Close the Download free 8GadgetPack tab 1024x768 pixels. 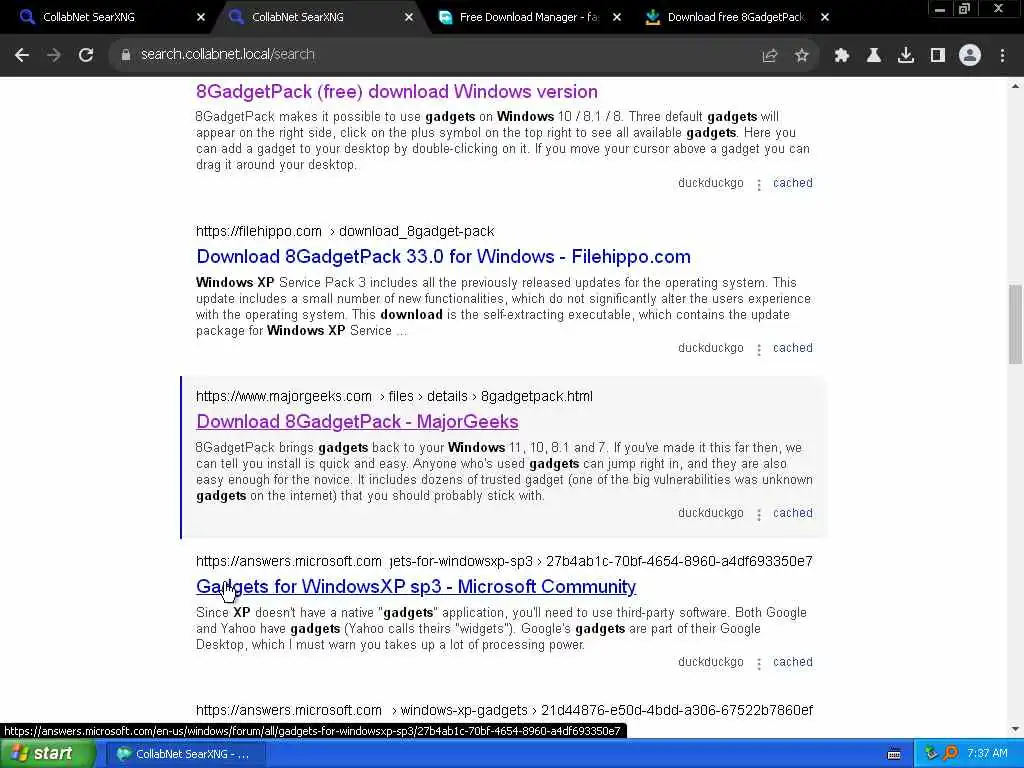825,17
